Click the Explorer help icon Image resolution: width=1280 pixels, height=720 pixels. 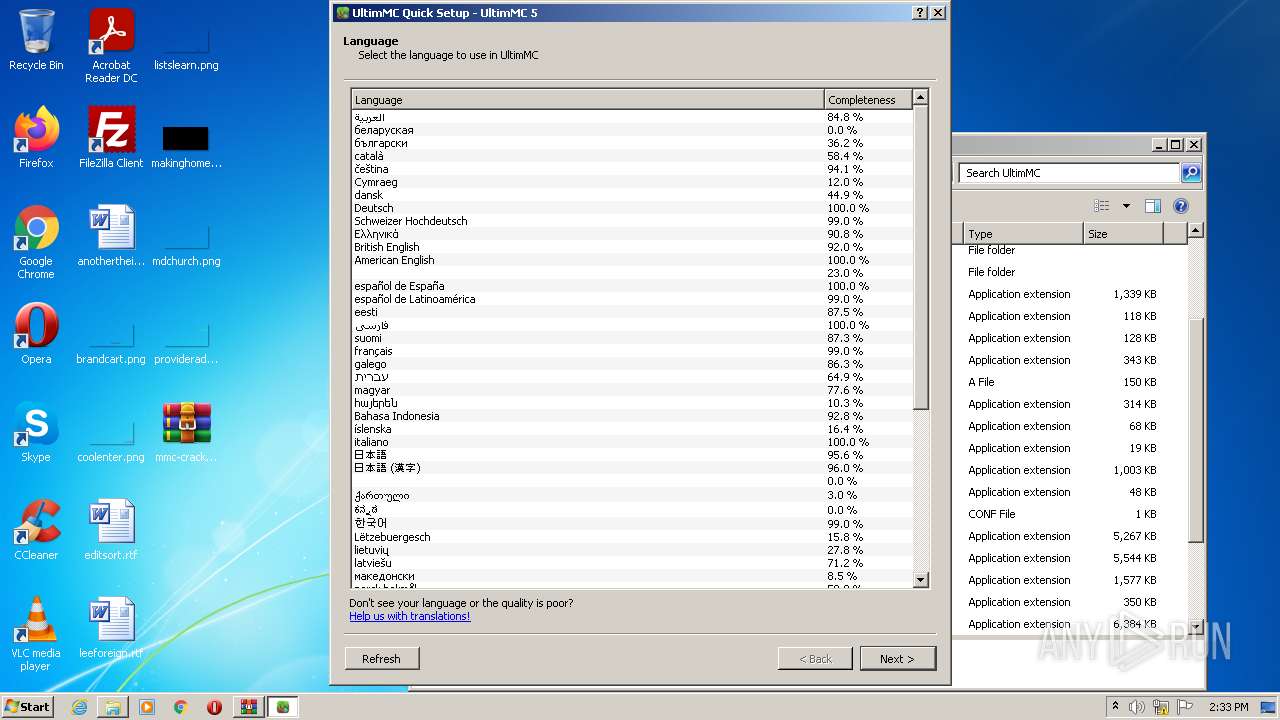[1180, 206]
